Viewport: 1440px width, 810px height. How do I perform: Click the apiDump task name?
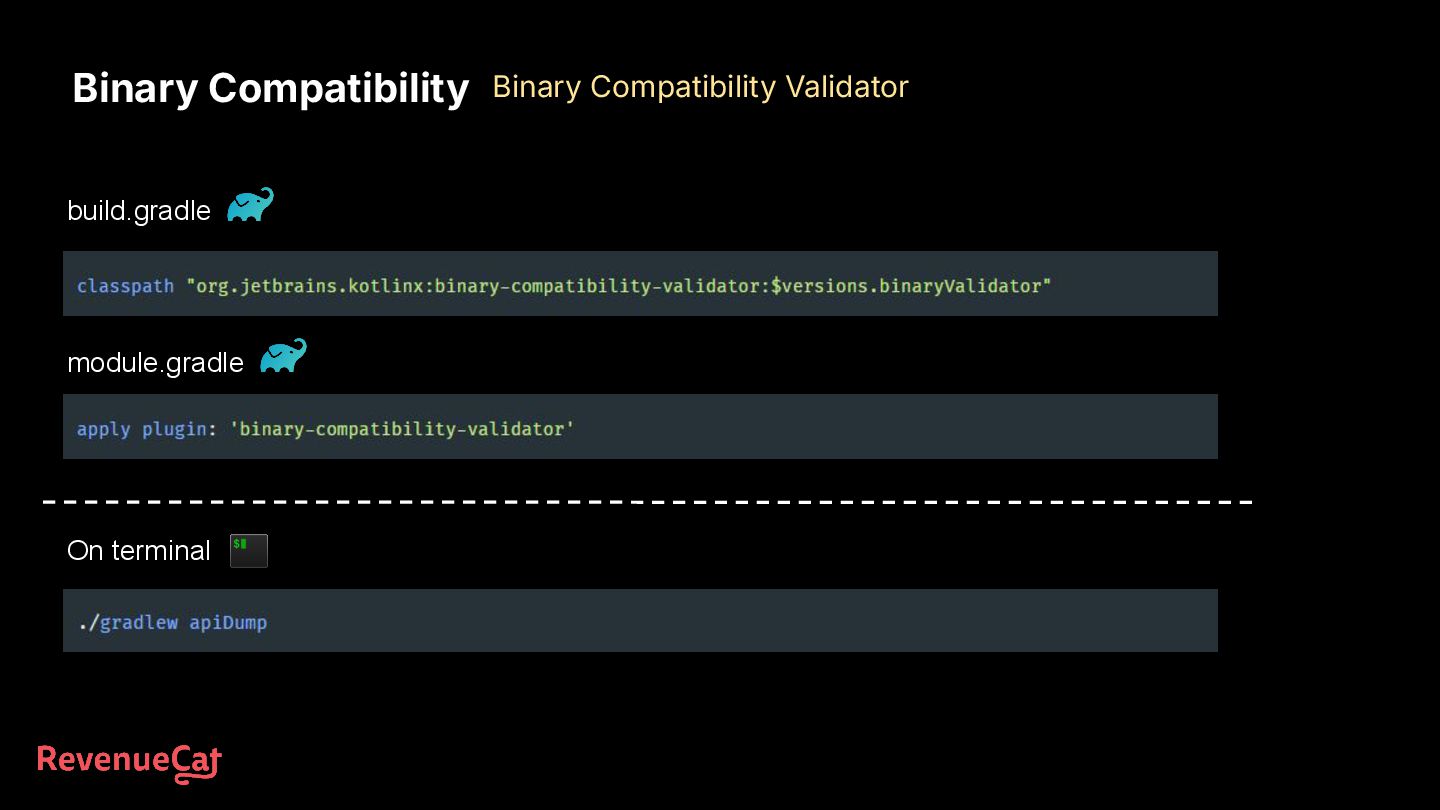[228, 622]
